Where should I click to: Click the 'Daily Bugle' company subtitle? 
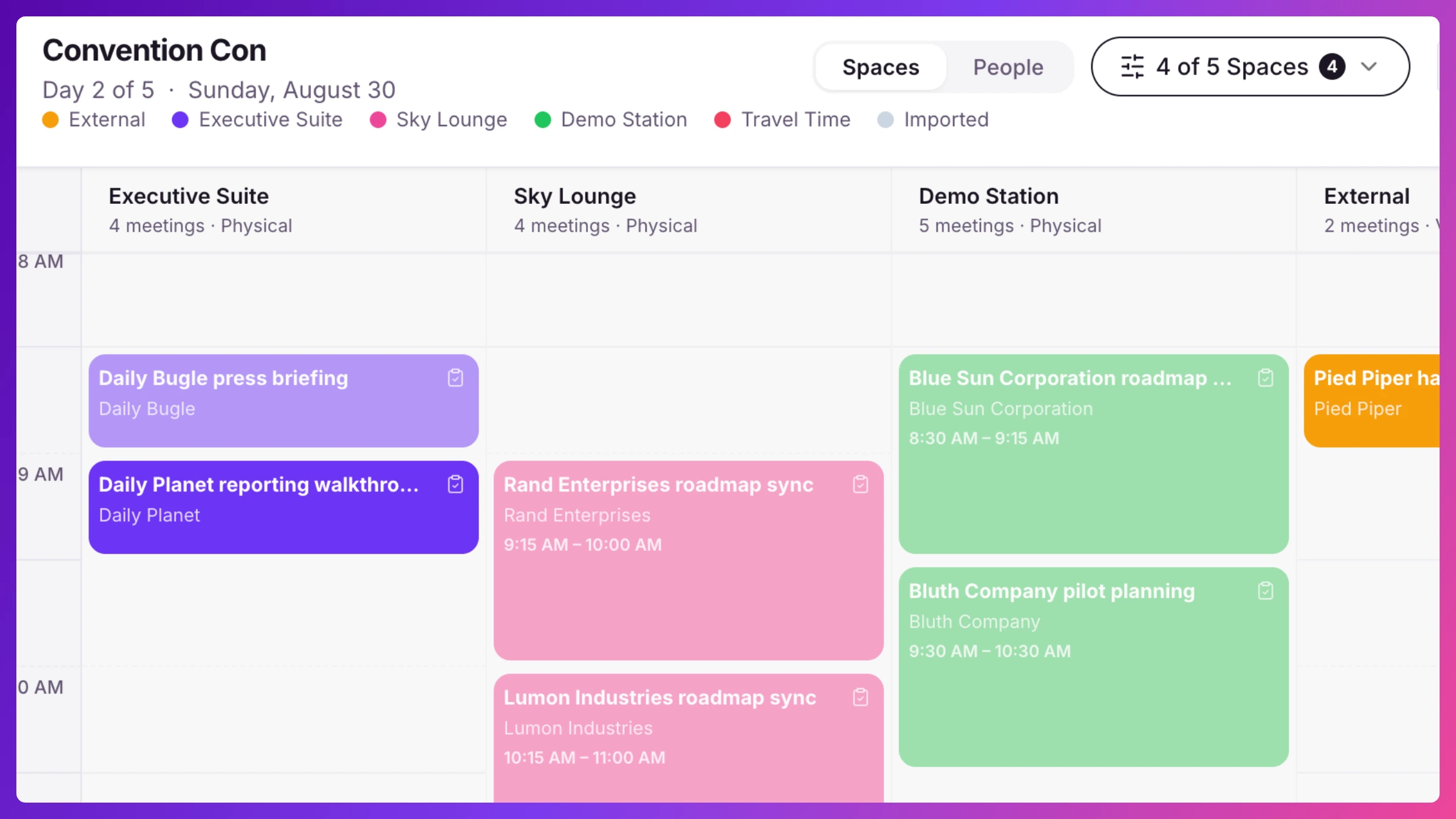(x=147, y=409)
